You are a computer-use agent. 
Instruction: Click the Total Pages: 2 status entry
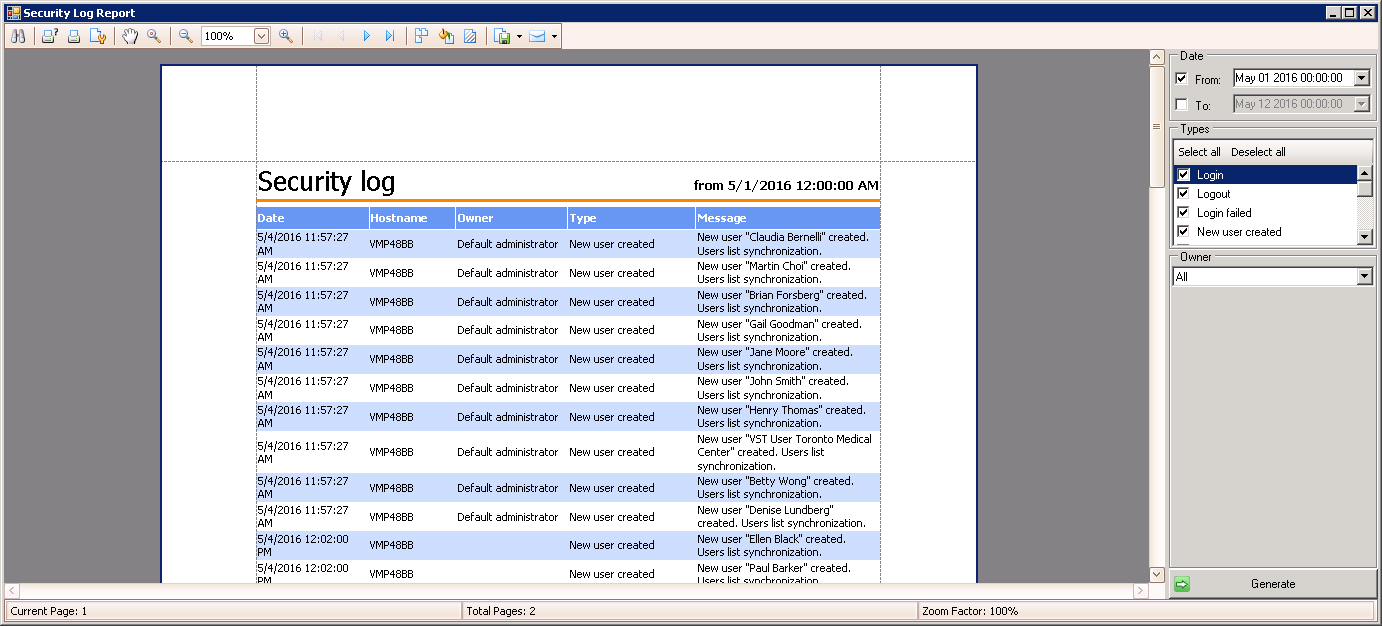pos(501,611)
